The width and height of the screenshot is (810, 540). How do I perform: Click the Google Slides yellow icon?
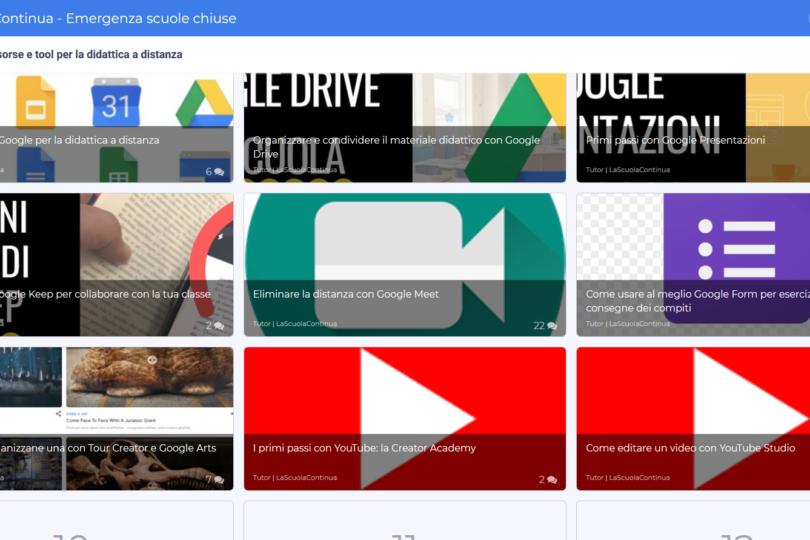tap(36, 102)
